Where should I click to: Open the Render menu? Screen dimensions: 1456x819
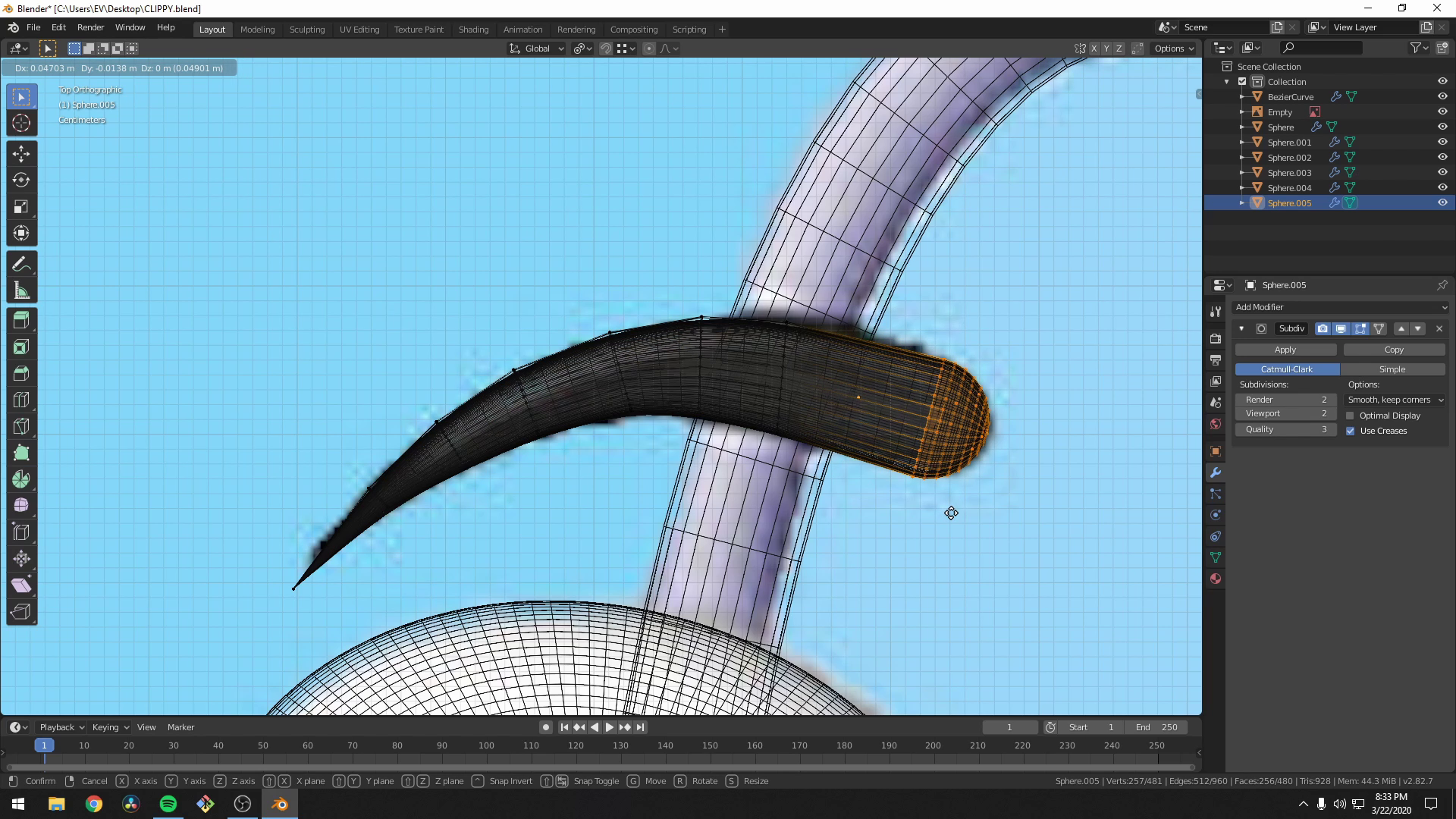(x=90, y=27)
